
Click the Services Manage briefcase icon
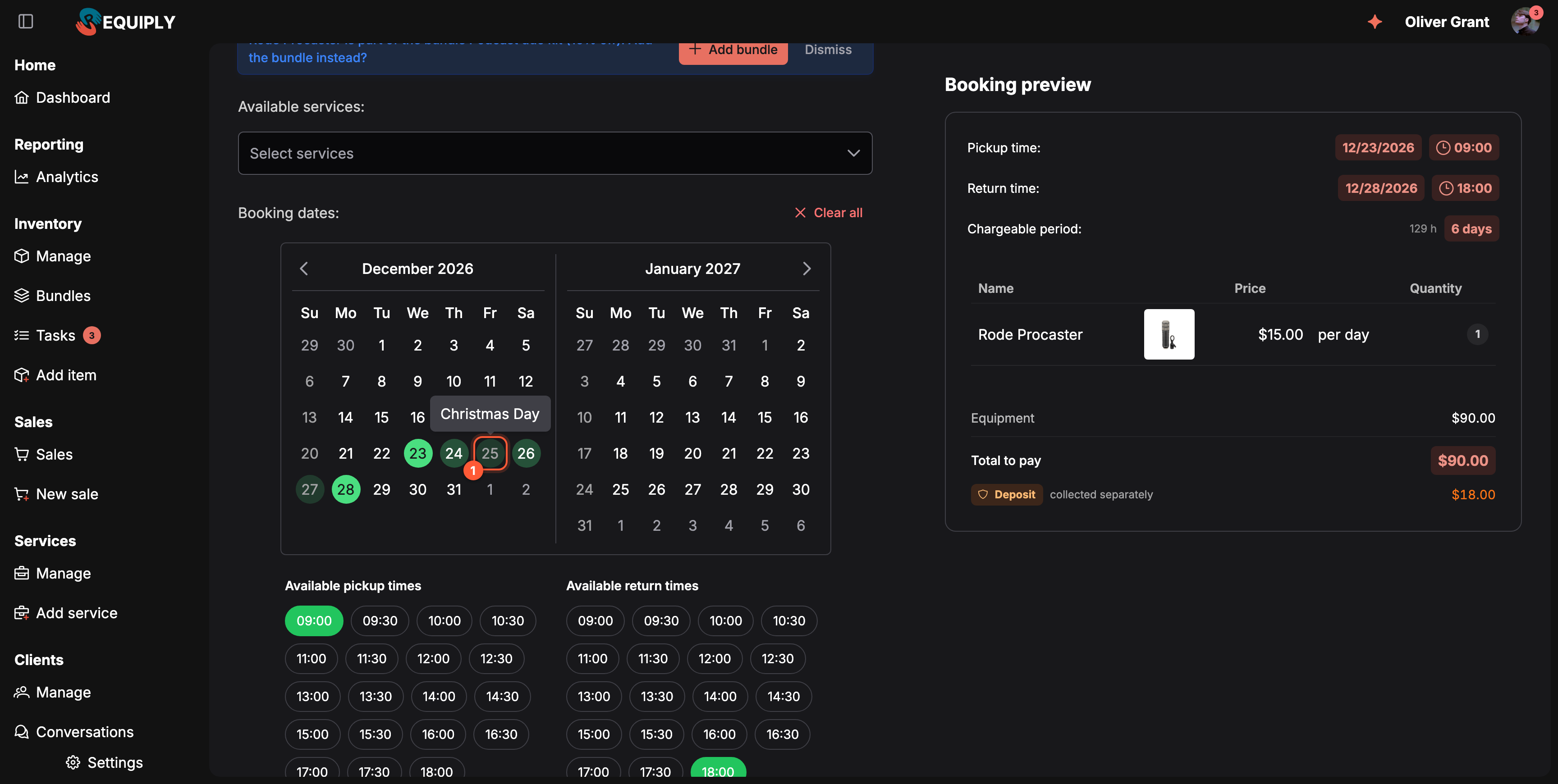coord(22,573)
